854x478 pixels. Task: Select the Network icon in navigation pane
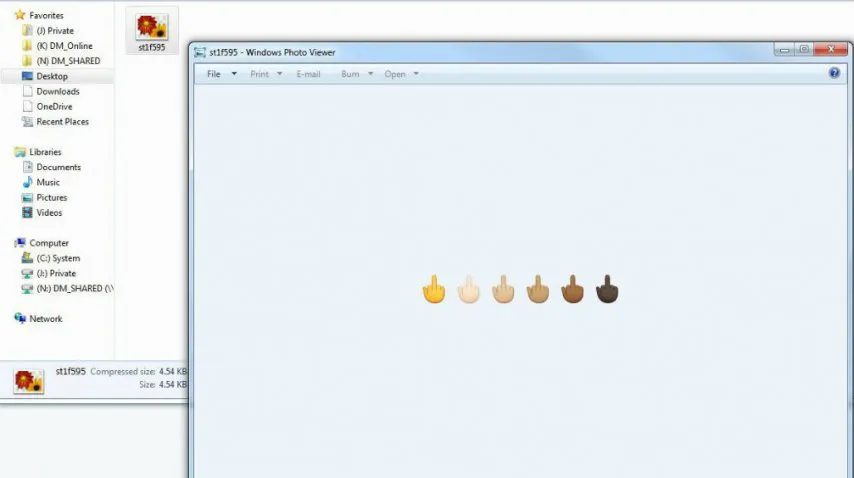click(20, 319)
